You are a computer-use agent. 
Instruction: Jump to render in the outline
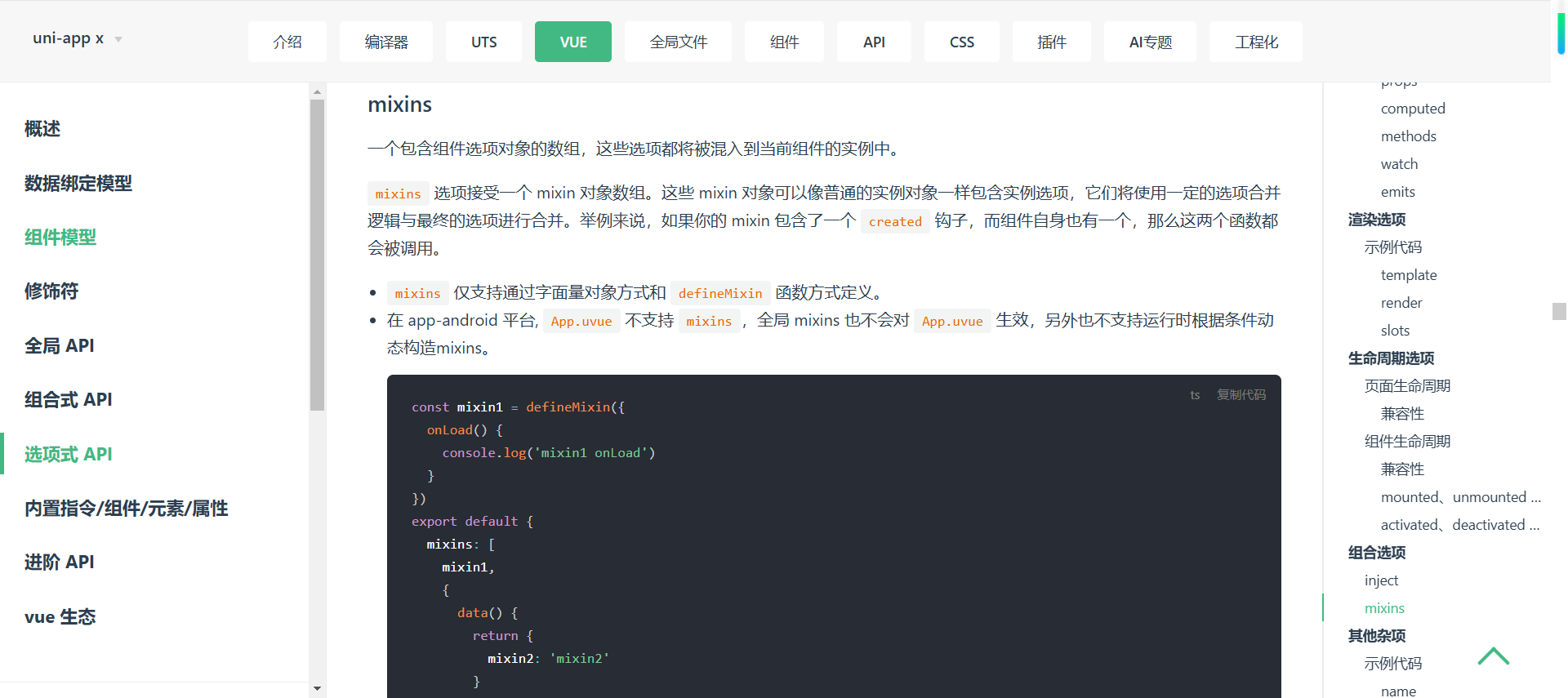(1401, 303)
